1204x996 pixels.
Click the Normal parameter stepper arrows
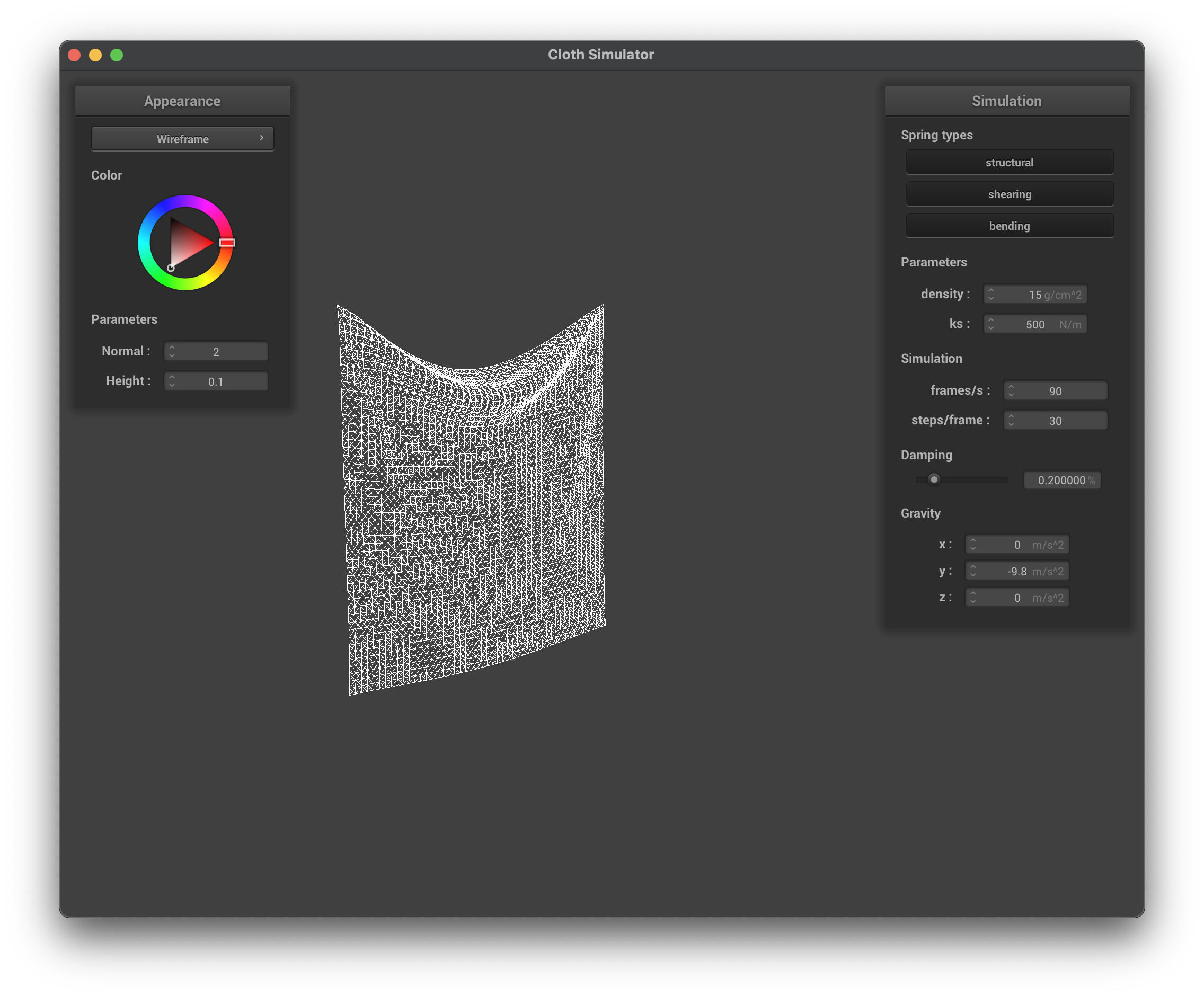point(172,351)
